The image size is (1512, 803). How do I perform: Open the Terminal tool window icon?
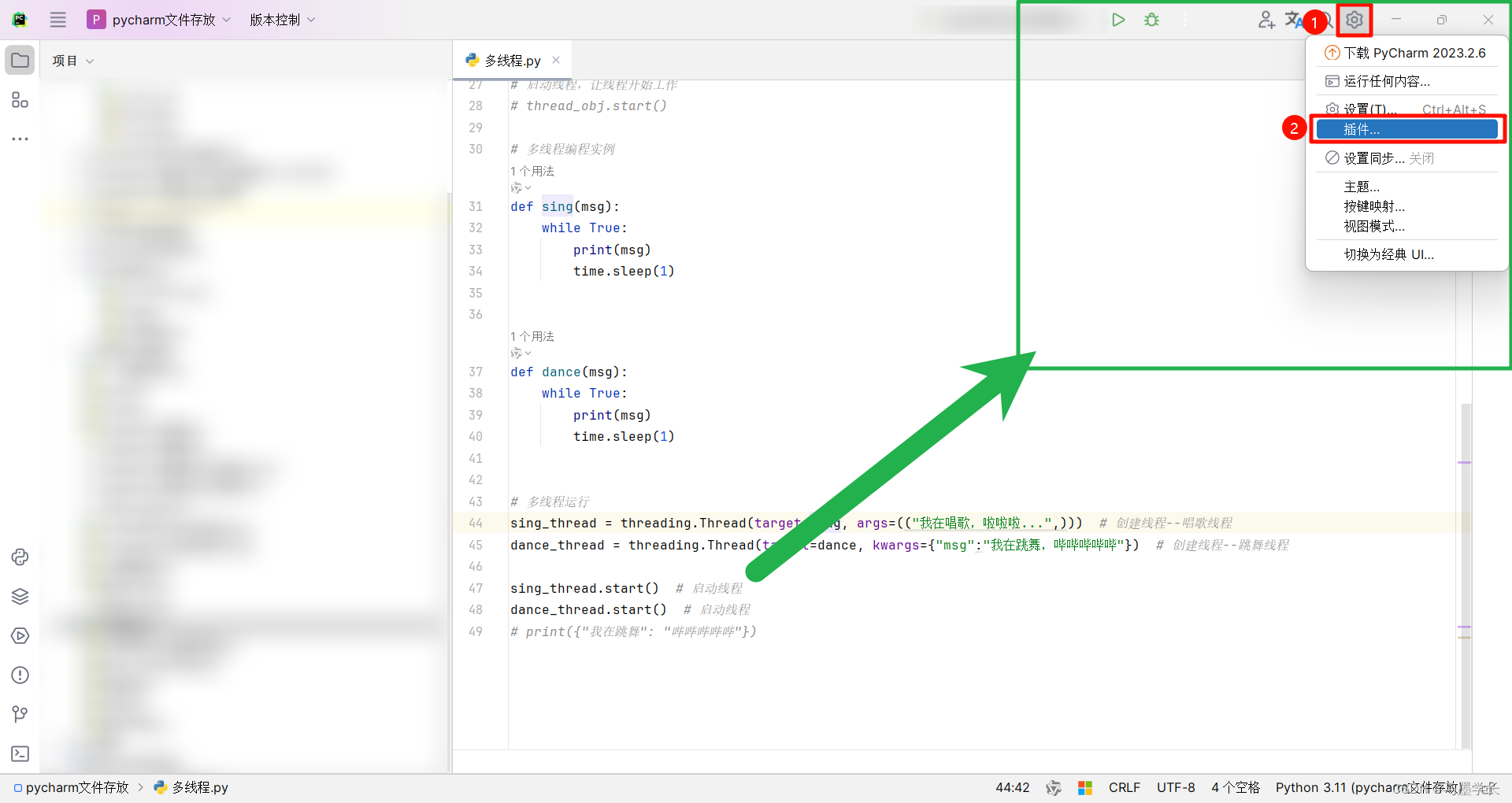[20, 753]
